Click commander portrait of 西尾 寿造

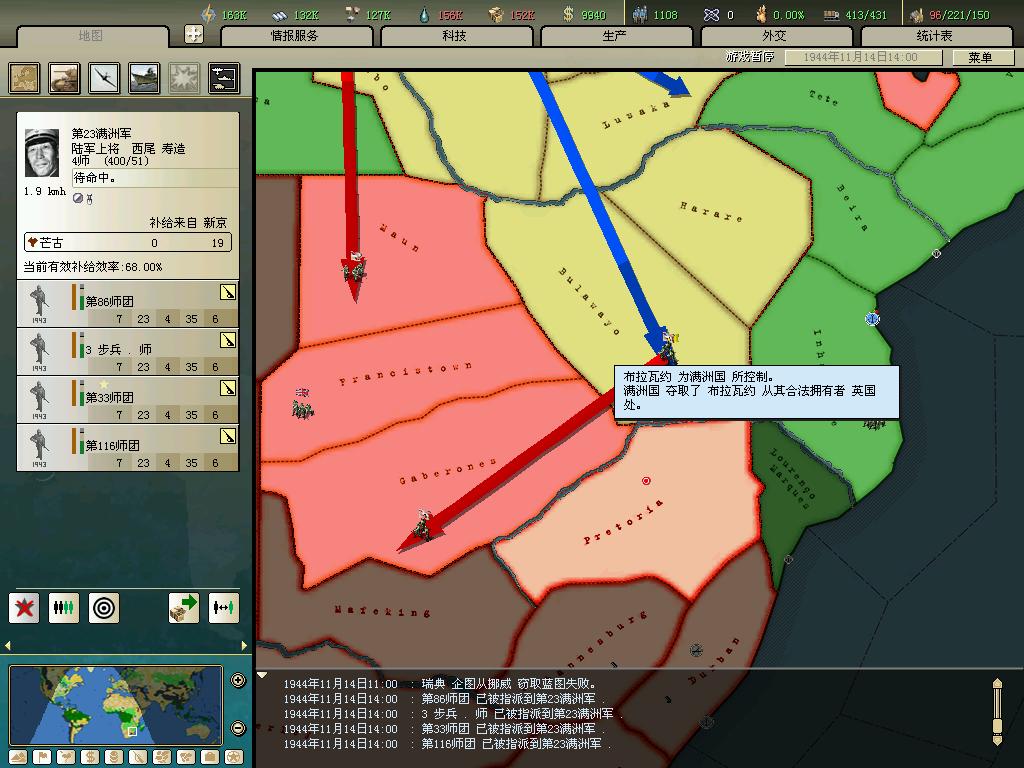(x=42, y=153)
